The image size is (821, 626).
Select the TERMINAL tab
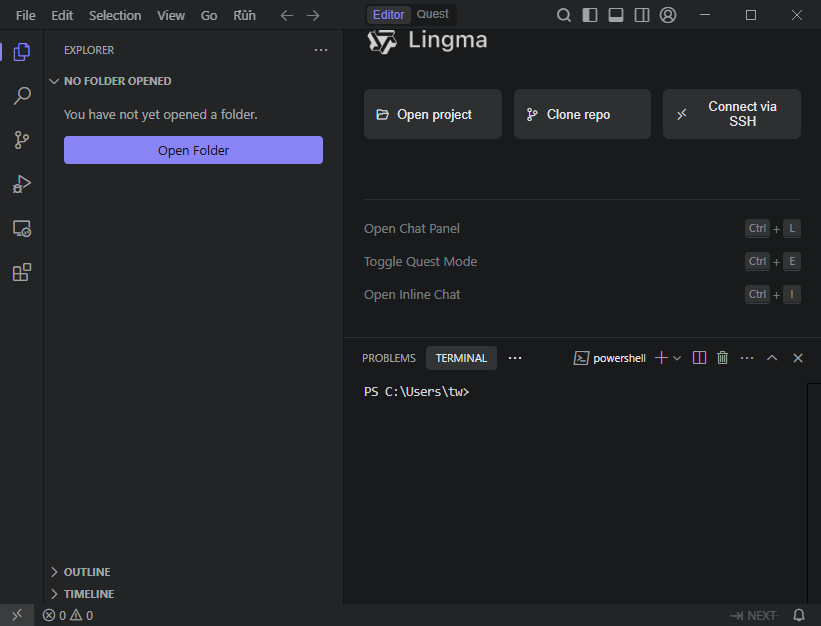(461, 358)
